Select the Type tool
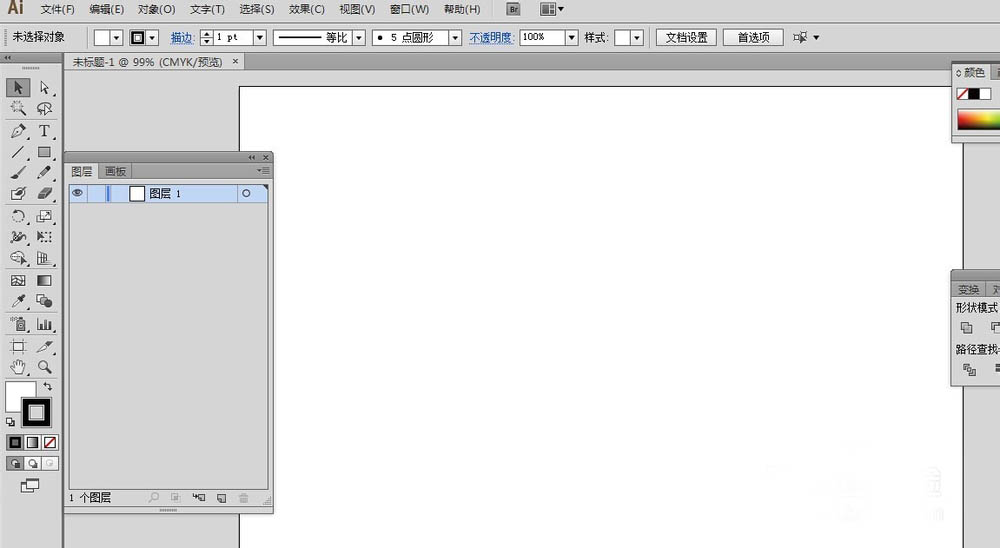The width and height of the screenshot is (1000, 548). (x=44, y=131)
